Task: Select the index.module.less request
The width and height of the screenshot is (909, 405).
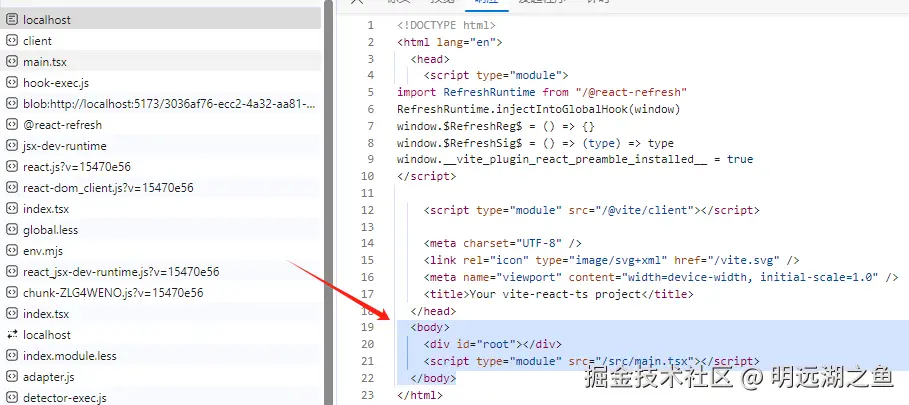Action: (161, 356)
